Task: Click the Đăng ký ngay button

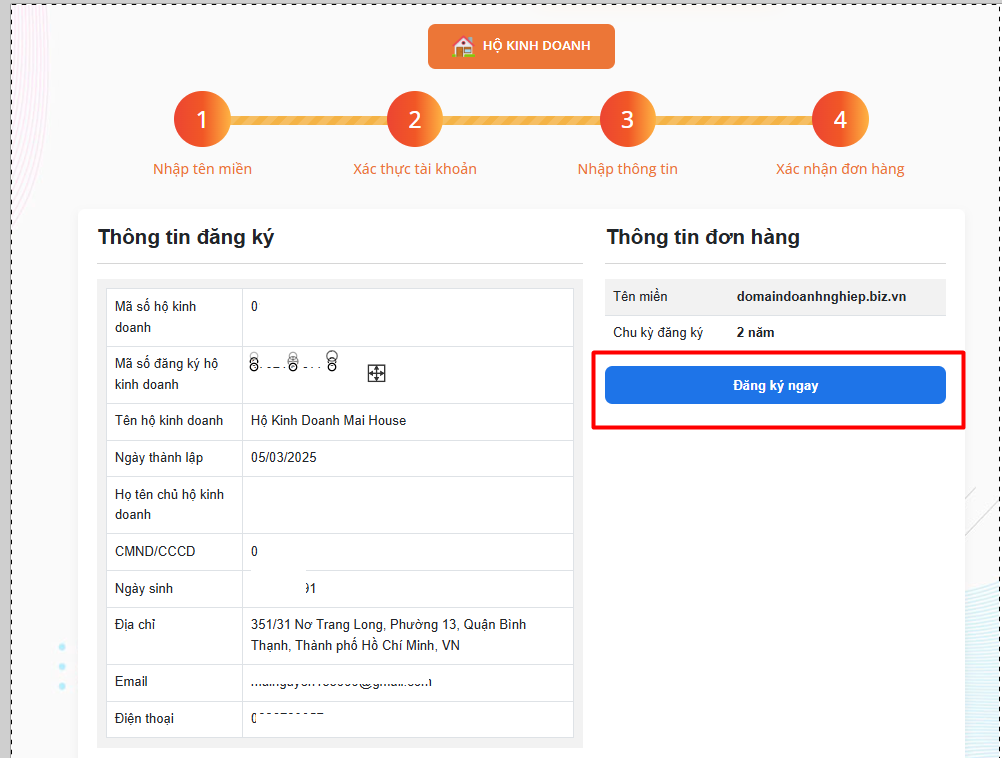Action: [x=775, y=385]
